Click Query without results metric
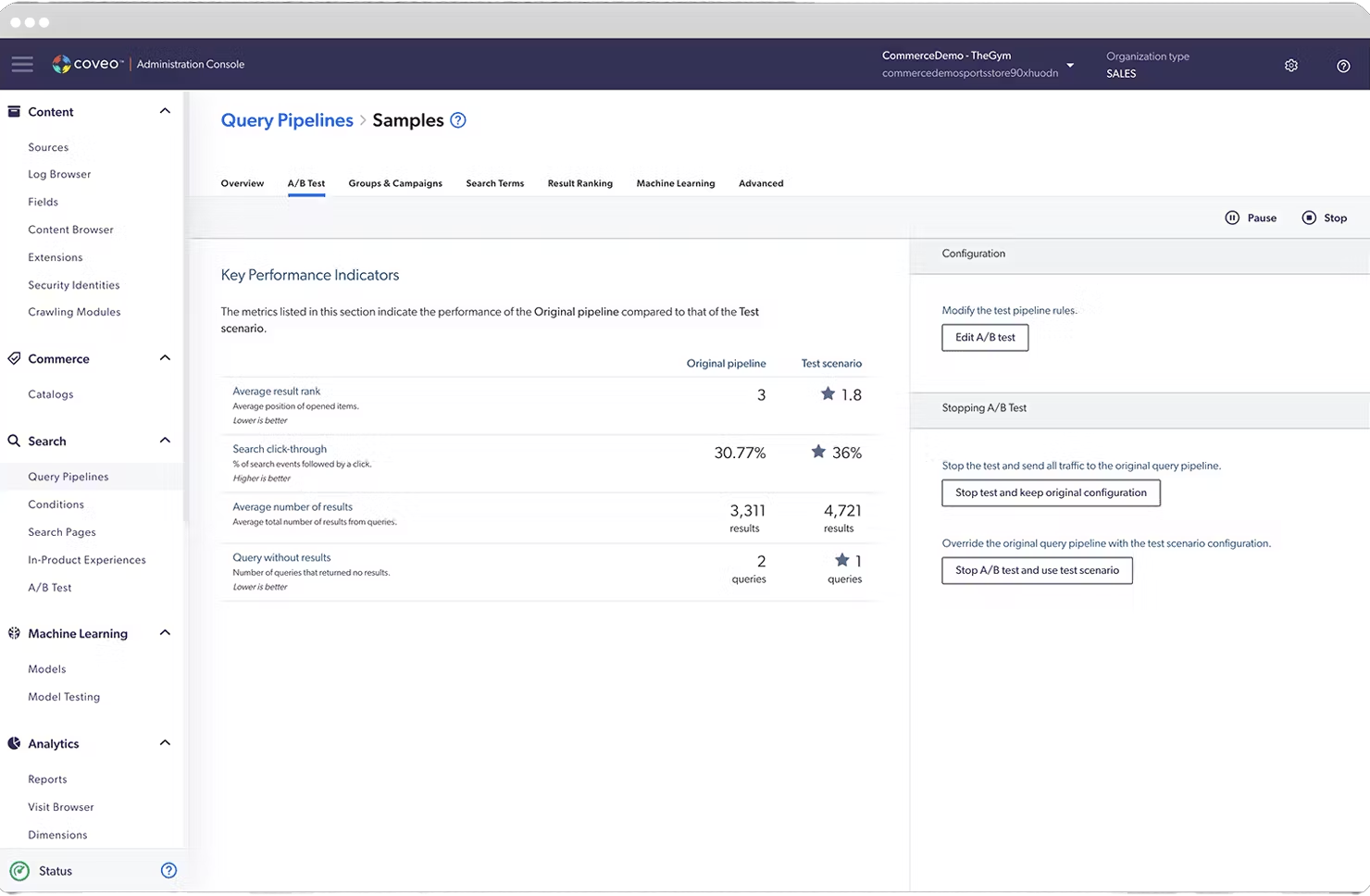1370x896 pixels. [x=281, y=558]
